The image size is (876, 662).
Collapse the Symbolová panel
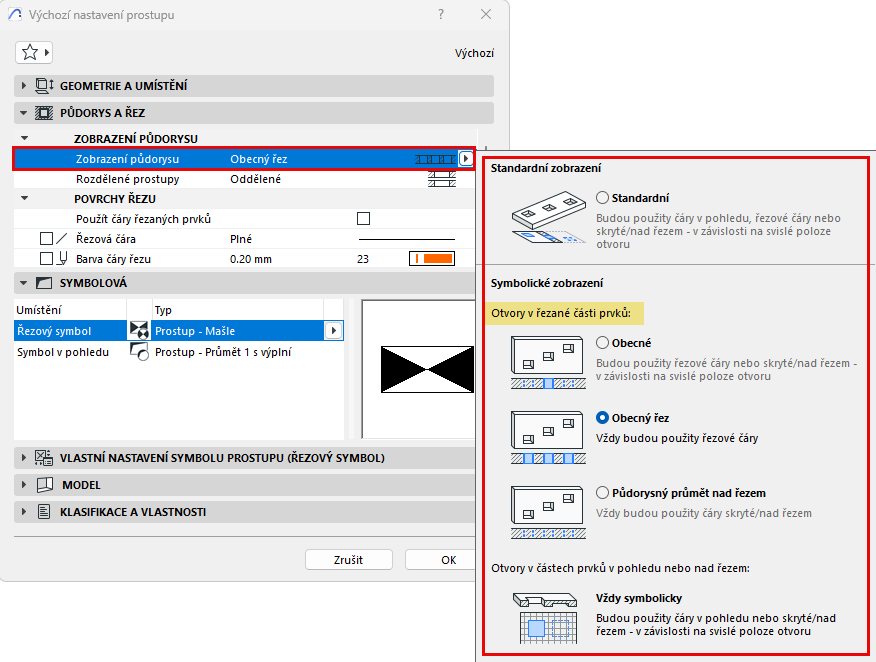(x=23, y=283)
